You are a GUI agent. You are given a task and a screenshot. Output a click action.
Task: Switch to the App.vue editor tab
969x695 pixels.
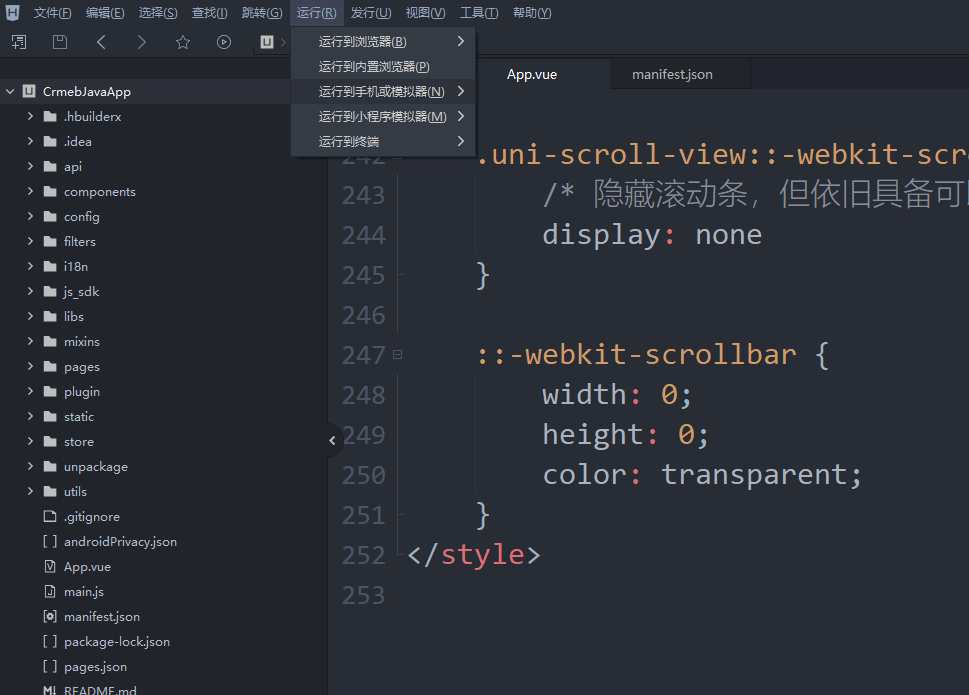532,75
